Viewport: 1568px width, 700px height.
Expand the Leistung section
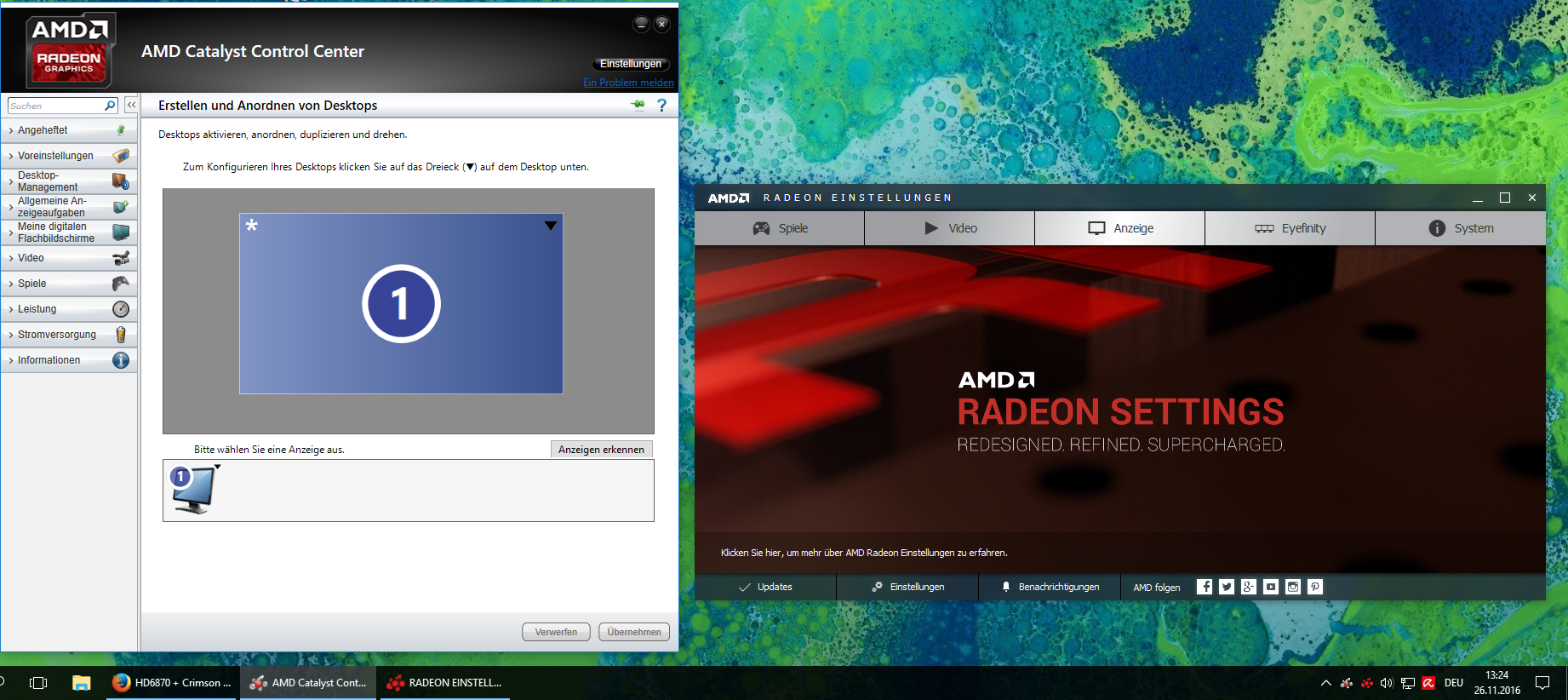click(x=10, y=309)
